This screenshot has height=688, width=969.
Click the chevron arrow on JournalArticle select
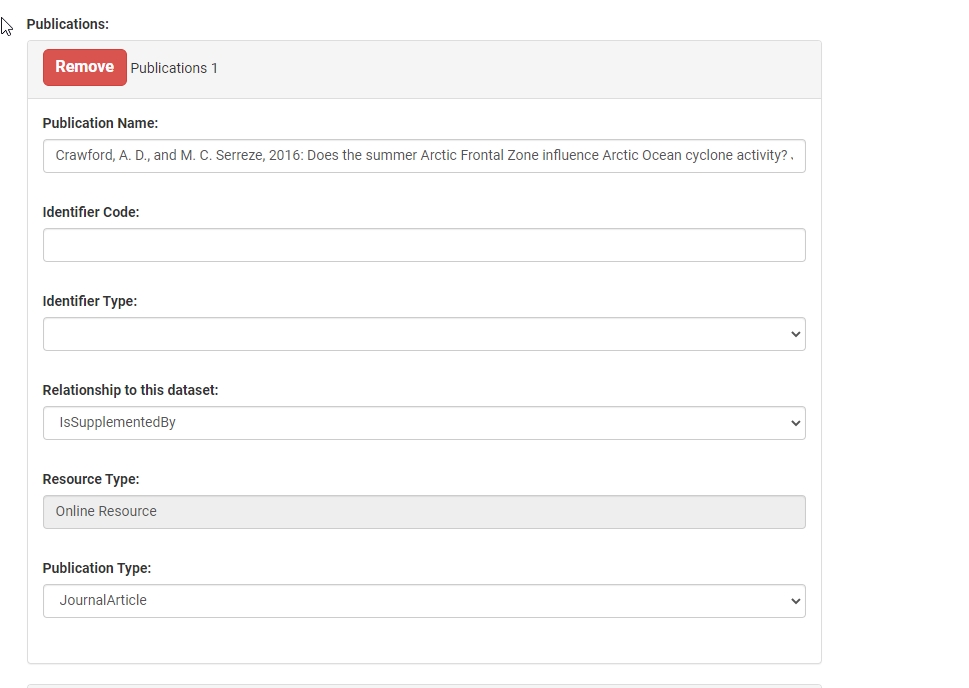pyautogui.click(x=795, y=601)
